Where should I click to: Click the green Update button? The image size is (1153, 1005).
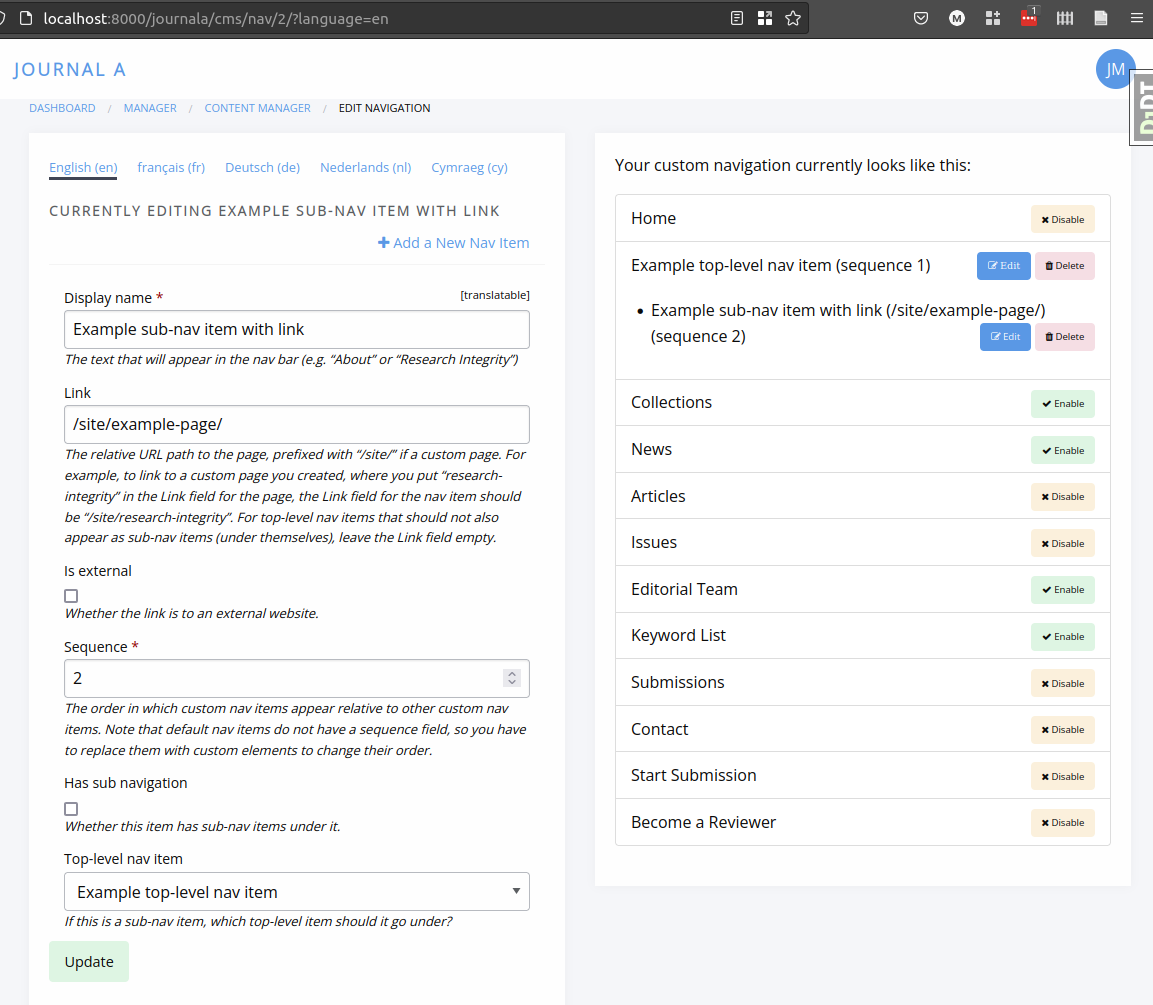(89, 962)
